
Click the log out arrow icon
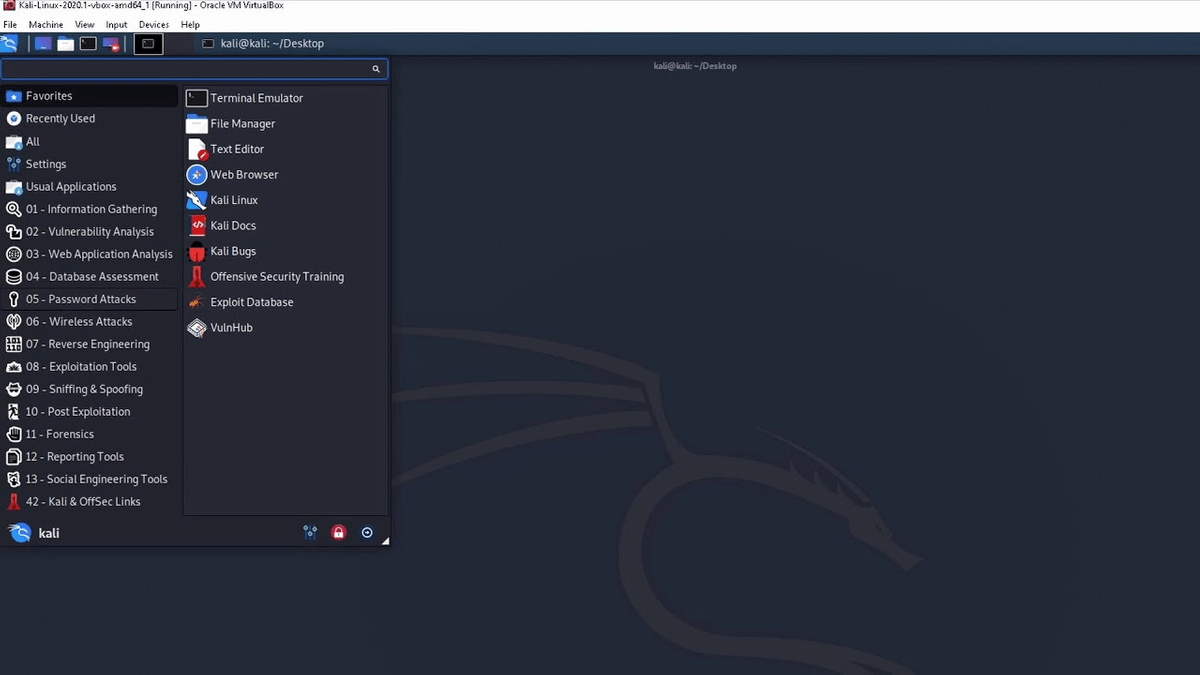click(367, 533)
